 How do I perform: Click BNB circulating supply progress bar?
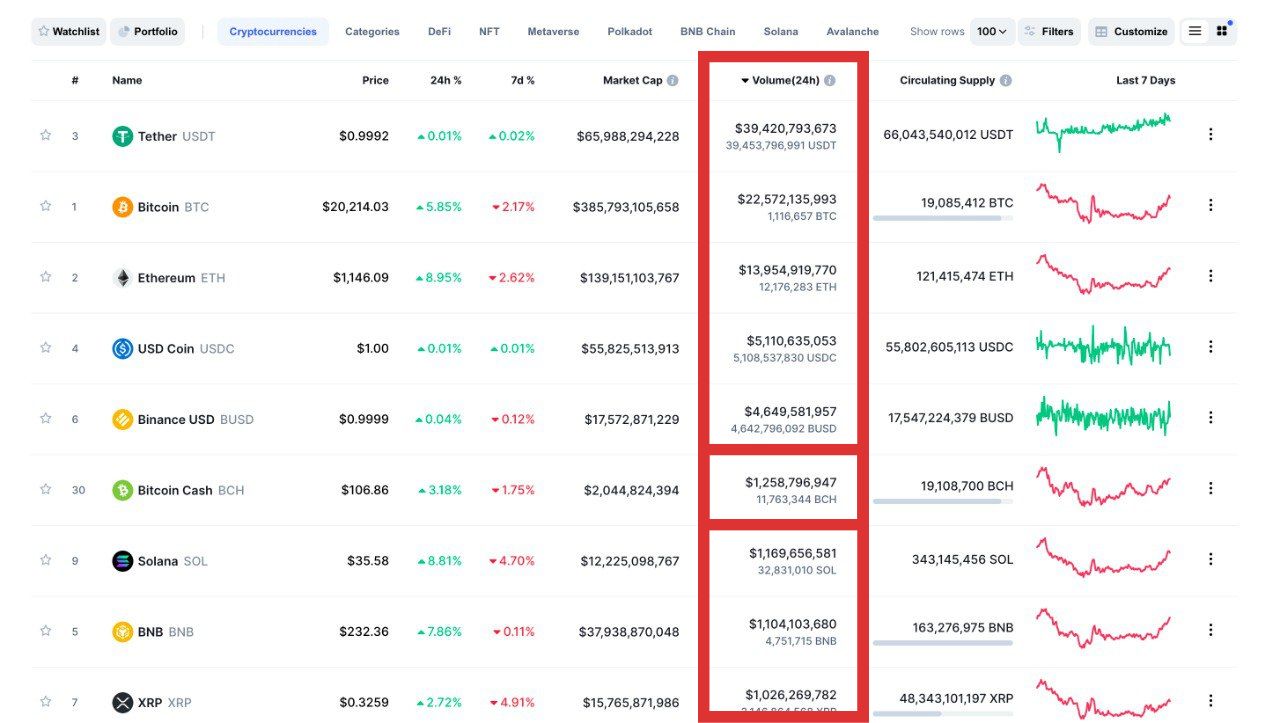[943, 643]
